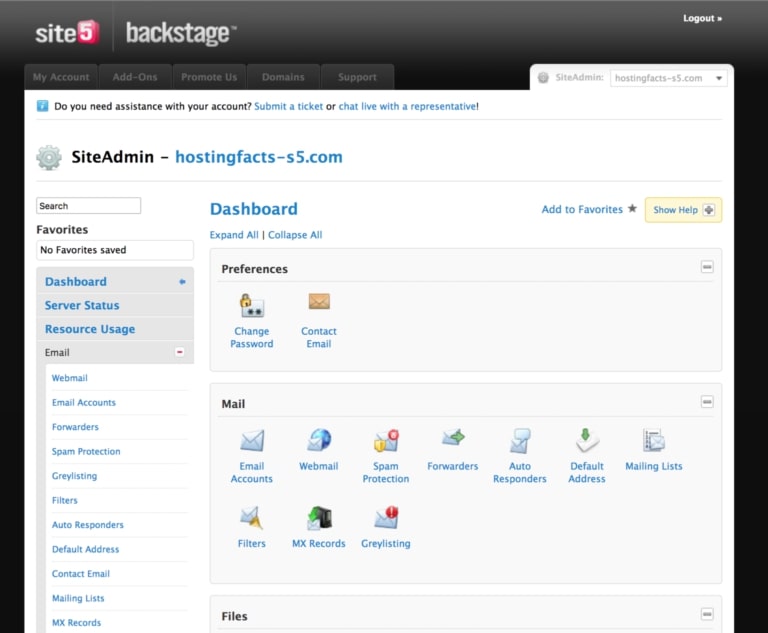Click the Add to Favorites star icon

coord(632,209)
